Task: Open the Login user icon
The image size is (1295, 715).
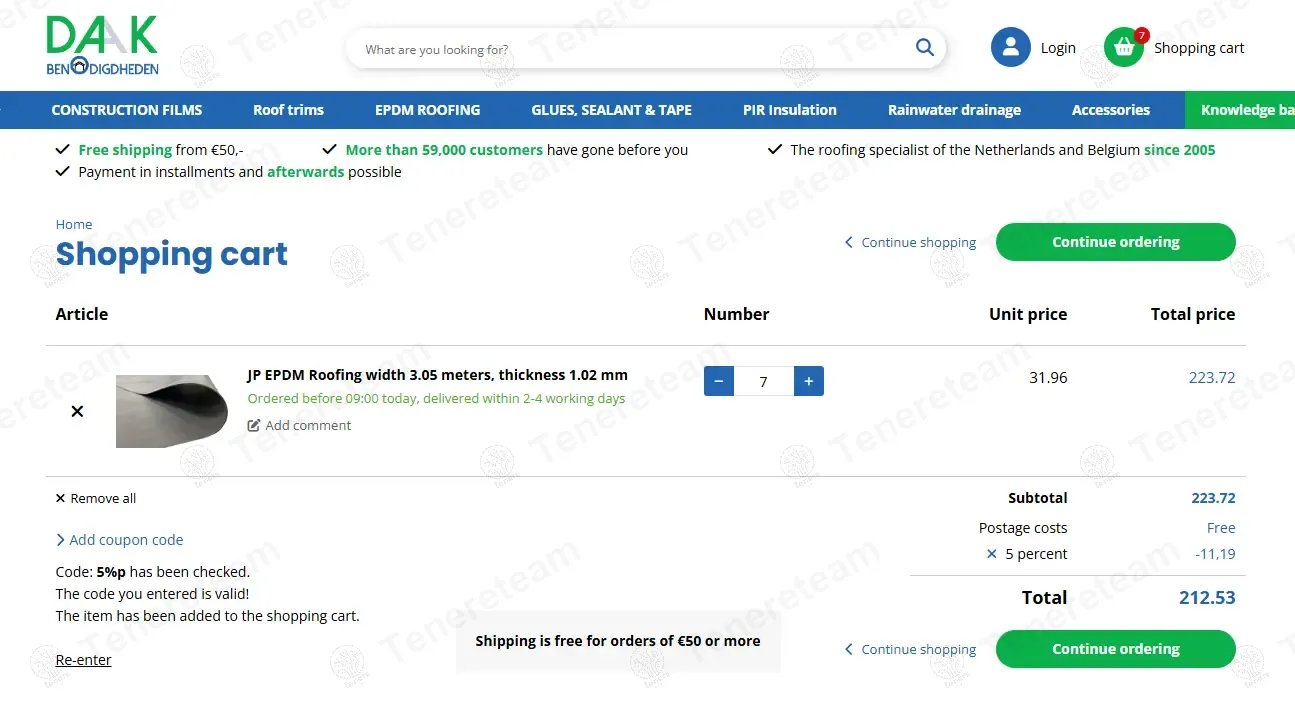Action: point(1010,47)
